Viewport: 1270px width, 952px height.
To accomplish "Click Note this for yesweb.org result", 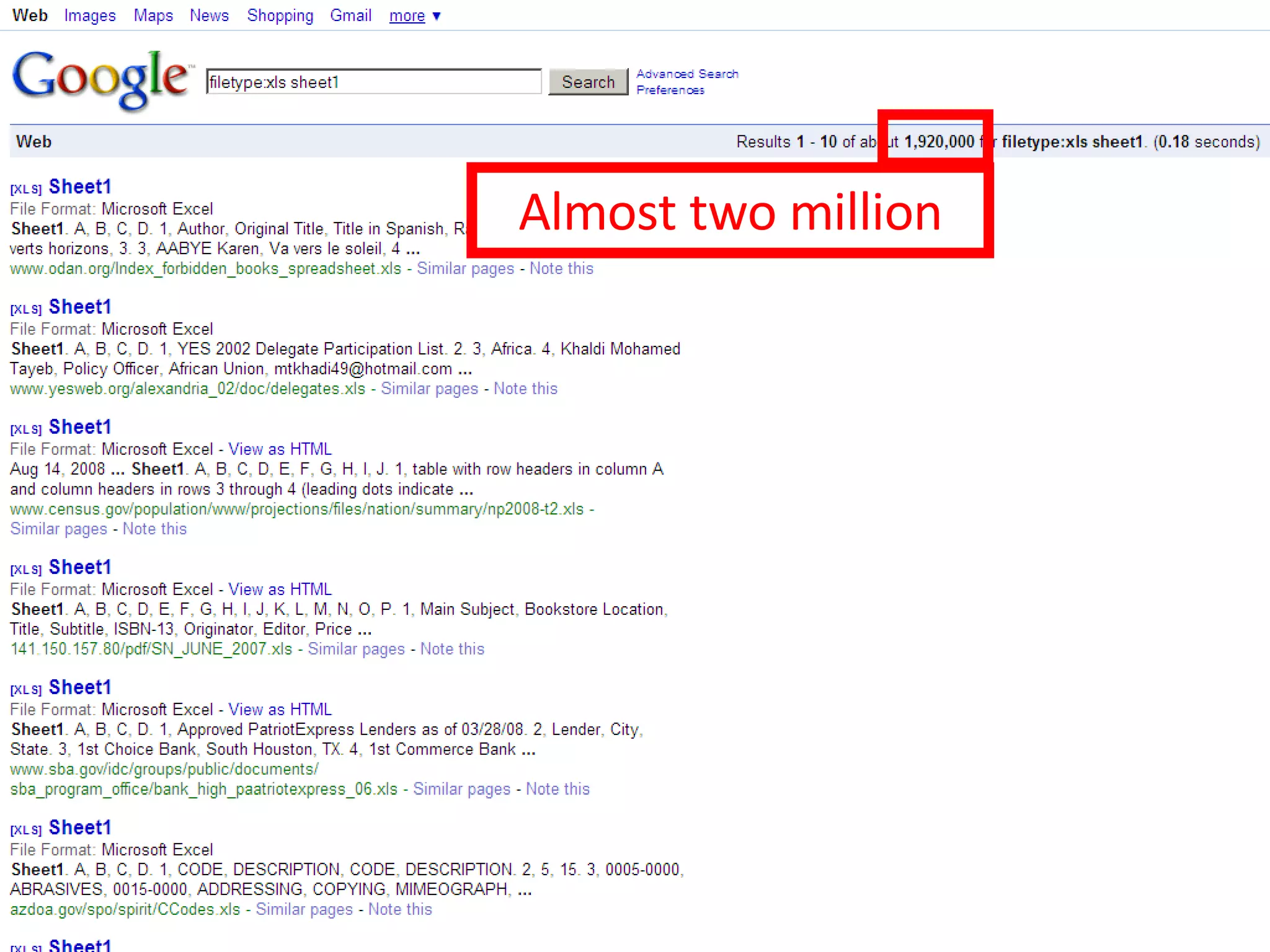I will tap(525, 389).
